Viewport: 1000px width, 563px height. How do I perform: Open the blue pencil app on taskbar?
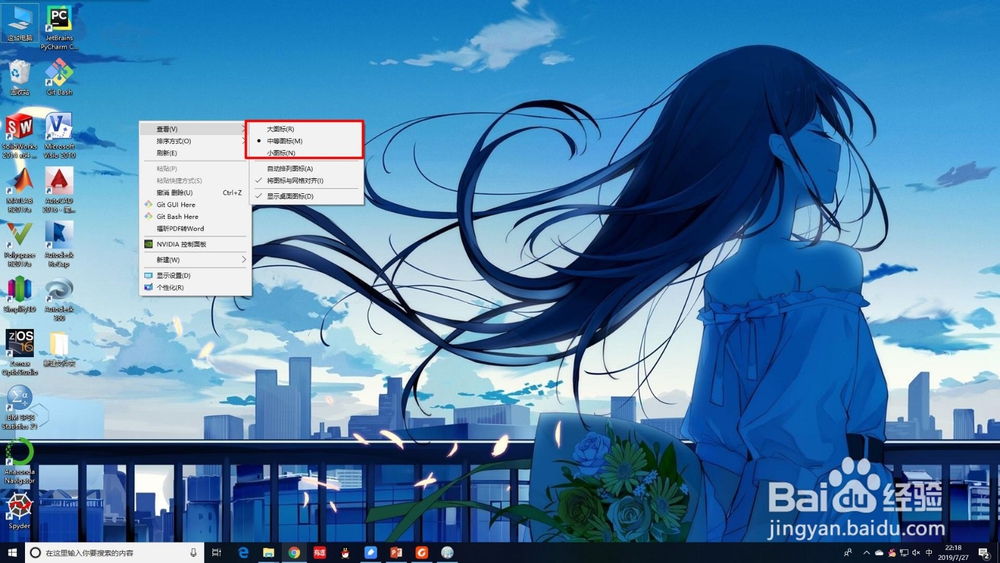click(x=371, y=553)
